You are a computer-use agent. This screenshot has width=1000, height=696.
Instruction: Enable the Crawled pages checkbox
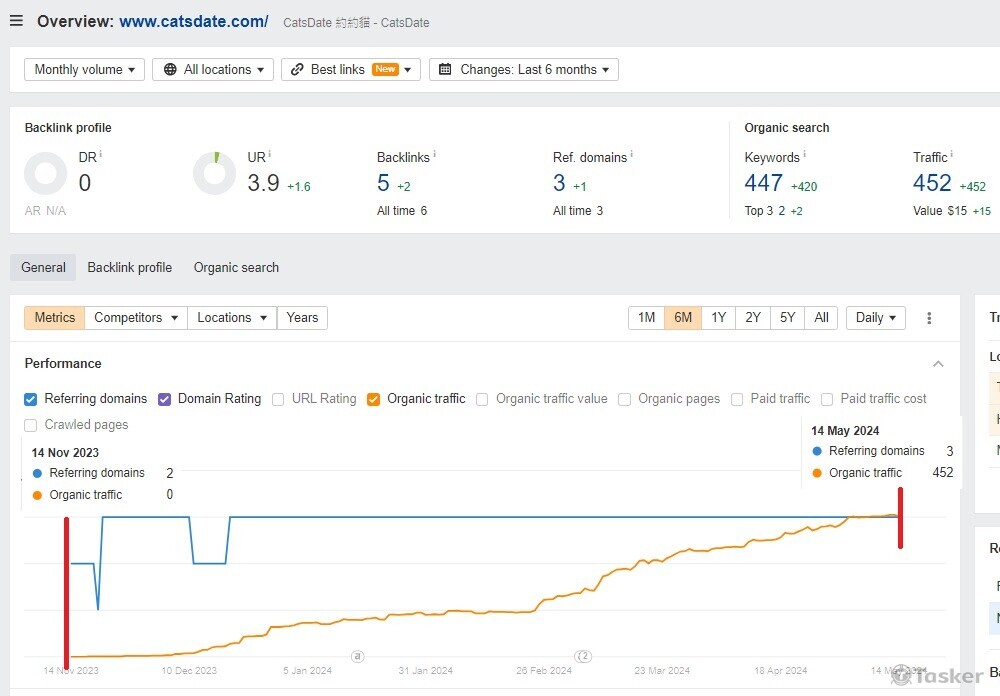[31, 425]
